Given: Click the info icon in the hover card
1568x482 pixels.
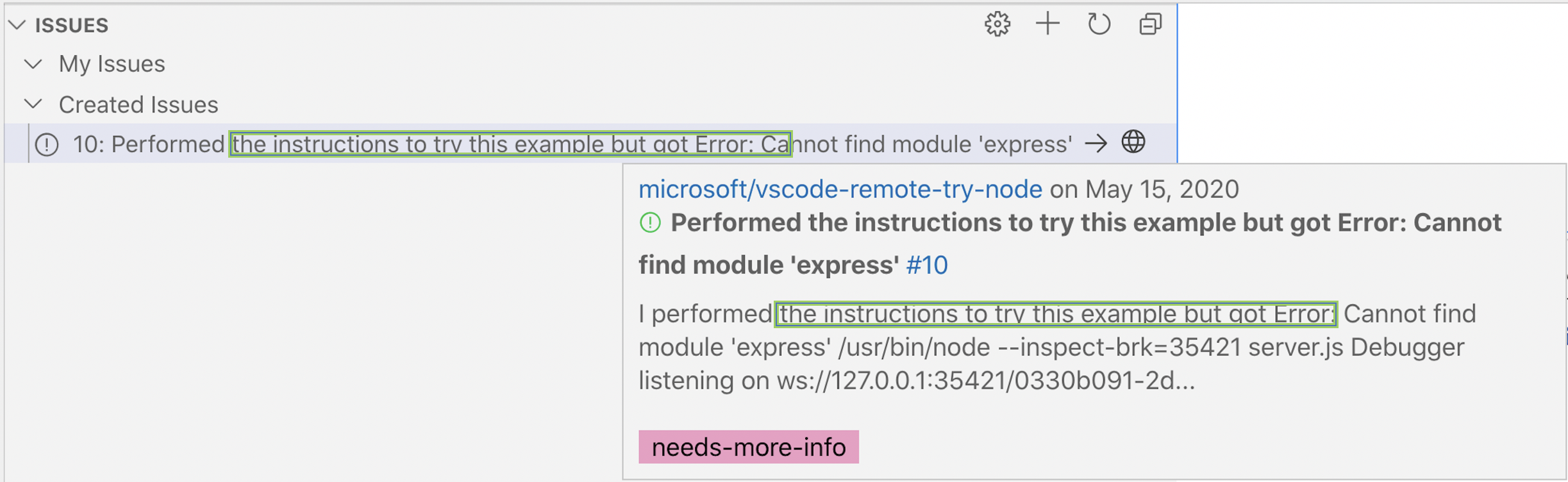Looking at the screenshot, I should 649,223.
